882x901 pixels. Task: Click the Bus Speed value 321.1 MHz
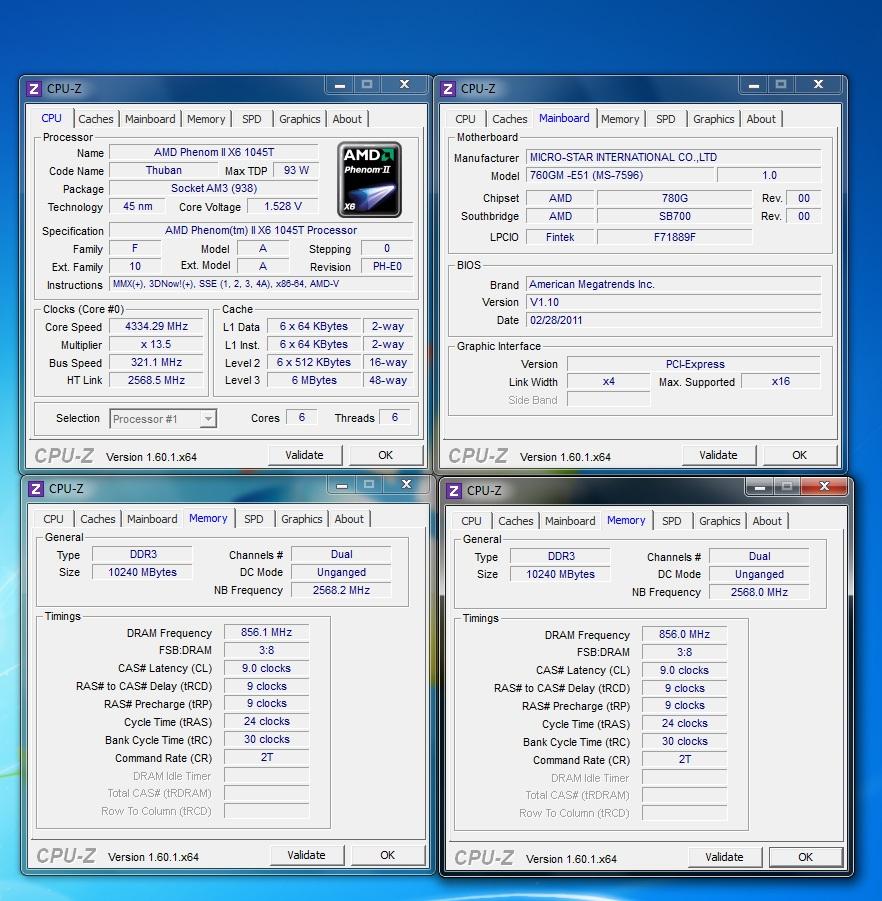(156, 363)
